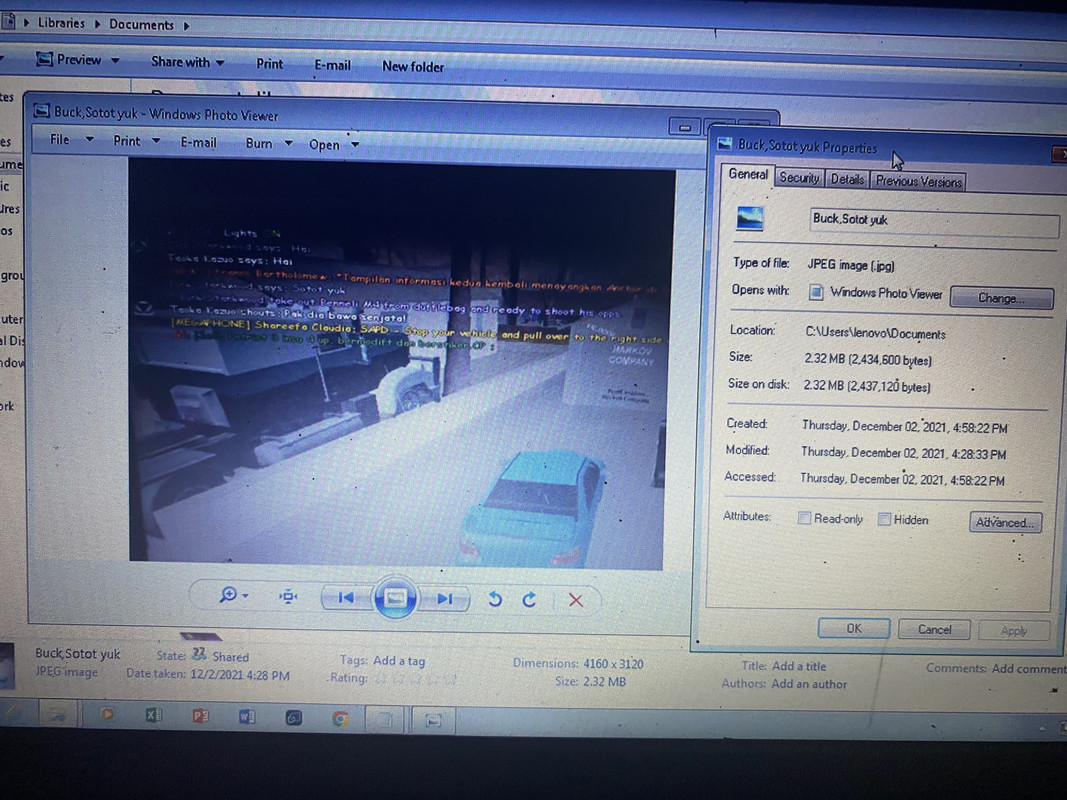Create a New folder in Explorer
Screen dimensions: 1067x800
412,67
